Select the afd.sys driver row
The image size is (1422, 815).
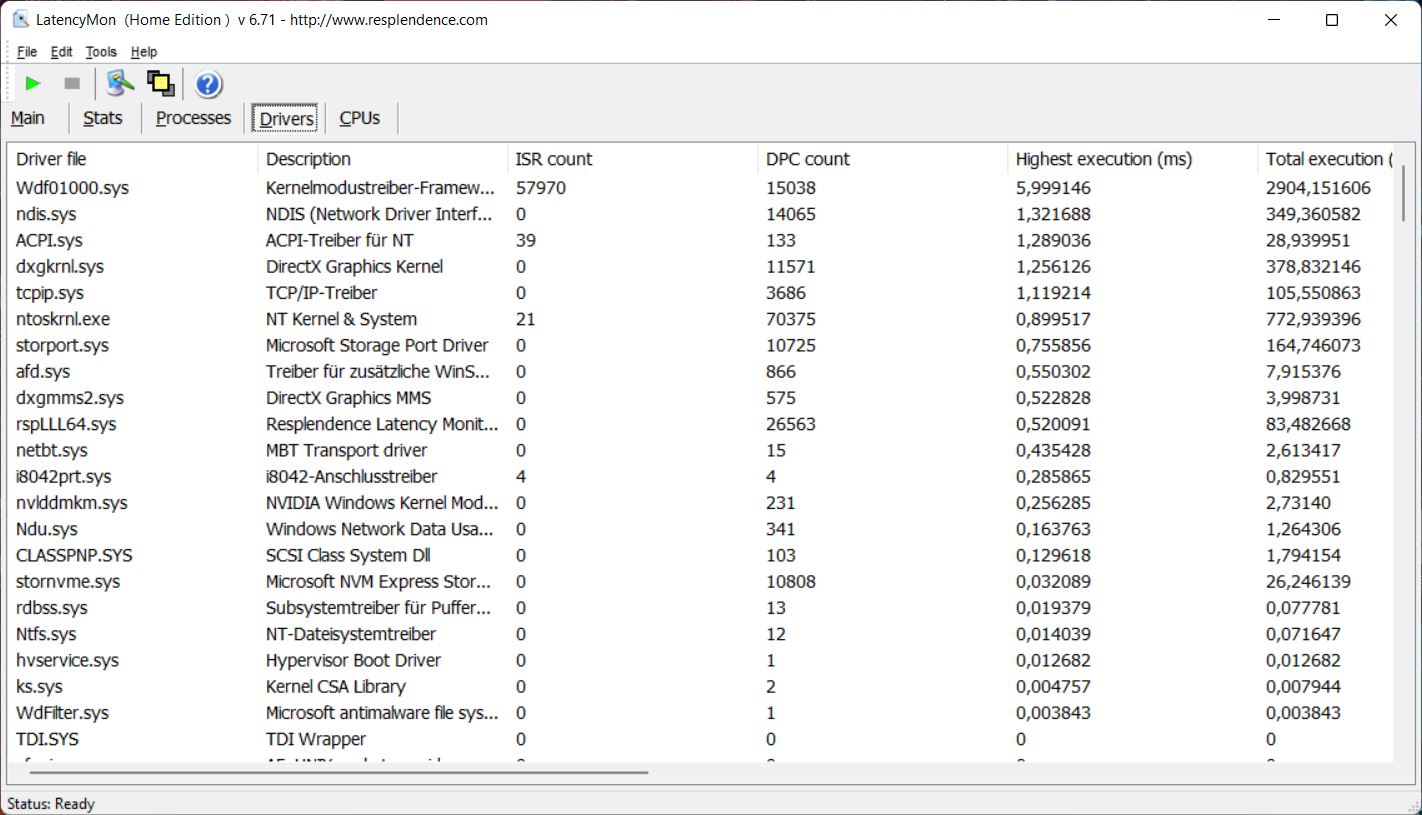(x=701, y=372)
